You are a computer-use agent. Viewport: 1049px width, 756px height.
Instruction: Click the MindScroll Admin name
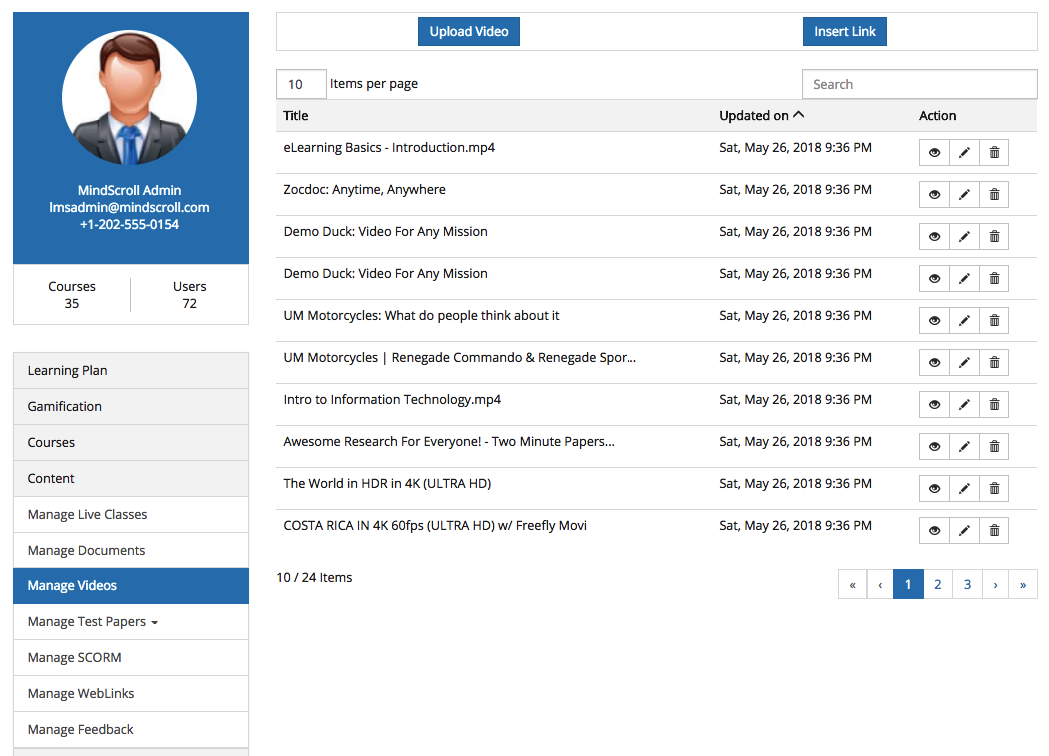[x=129, y=191]
